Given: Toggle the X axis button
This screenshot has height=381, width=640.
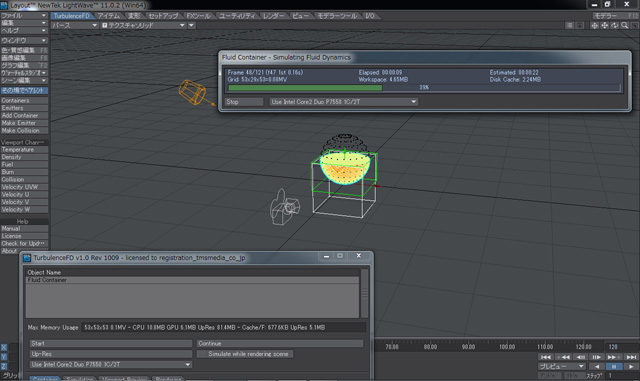Looking at the screenshot, I should tap(4, 348).
